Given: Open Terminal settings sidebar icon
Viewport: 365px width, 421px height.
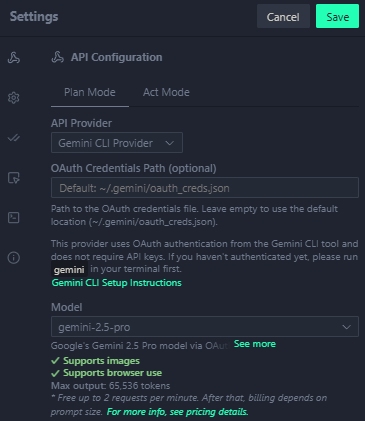Looking at the screenshot, I should click(x=14, y=218).
